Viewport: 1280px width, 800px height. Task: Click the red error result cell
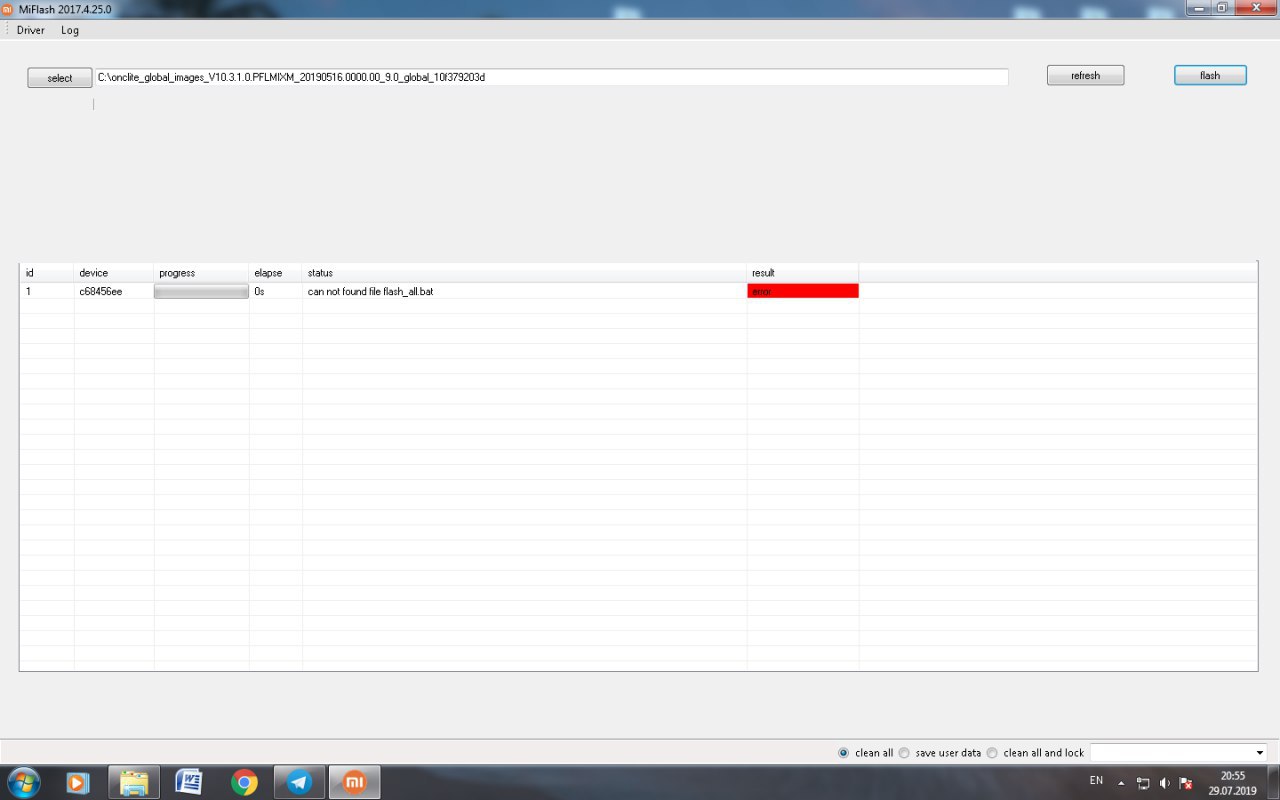803,291
